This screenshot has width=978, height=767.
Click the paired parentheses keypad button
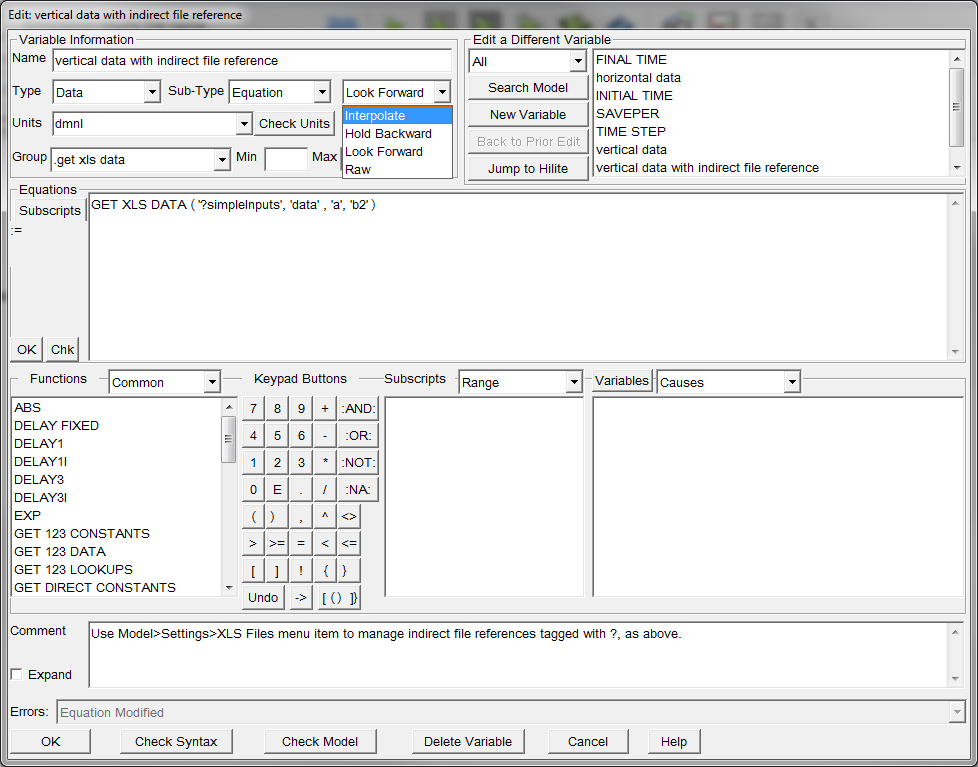point(339,597)
